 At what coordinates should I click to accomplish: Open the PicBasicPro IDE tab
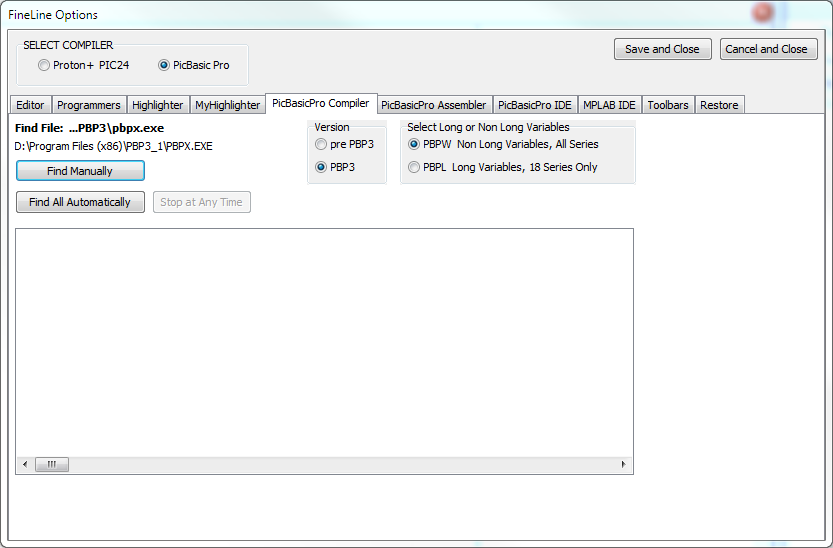point(535,105)
